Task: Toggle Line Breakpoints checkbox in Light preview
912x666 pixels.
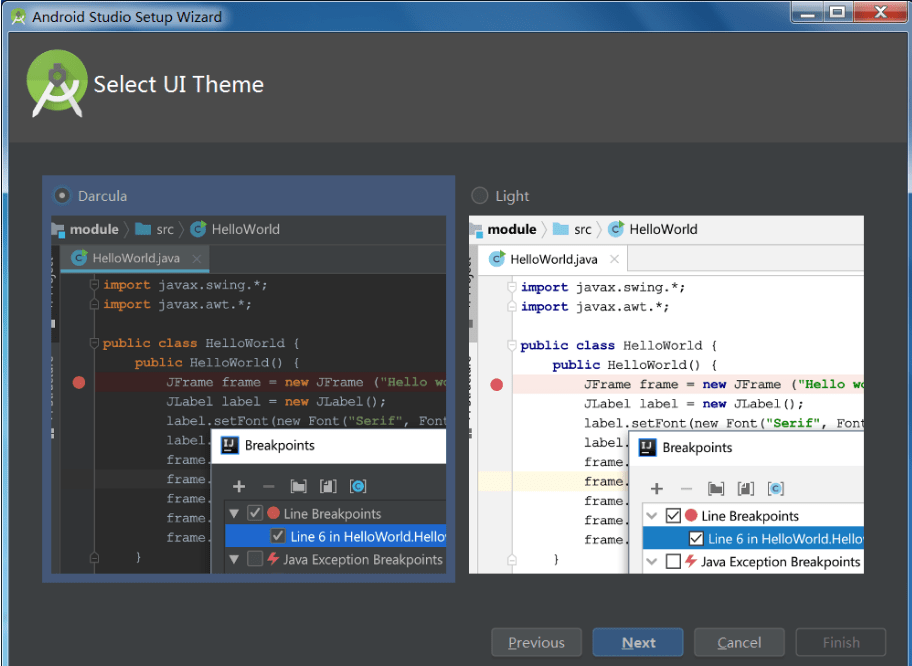Action: pos(673,515)
